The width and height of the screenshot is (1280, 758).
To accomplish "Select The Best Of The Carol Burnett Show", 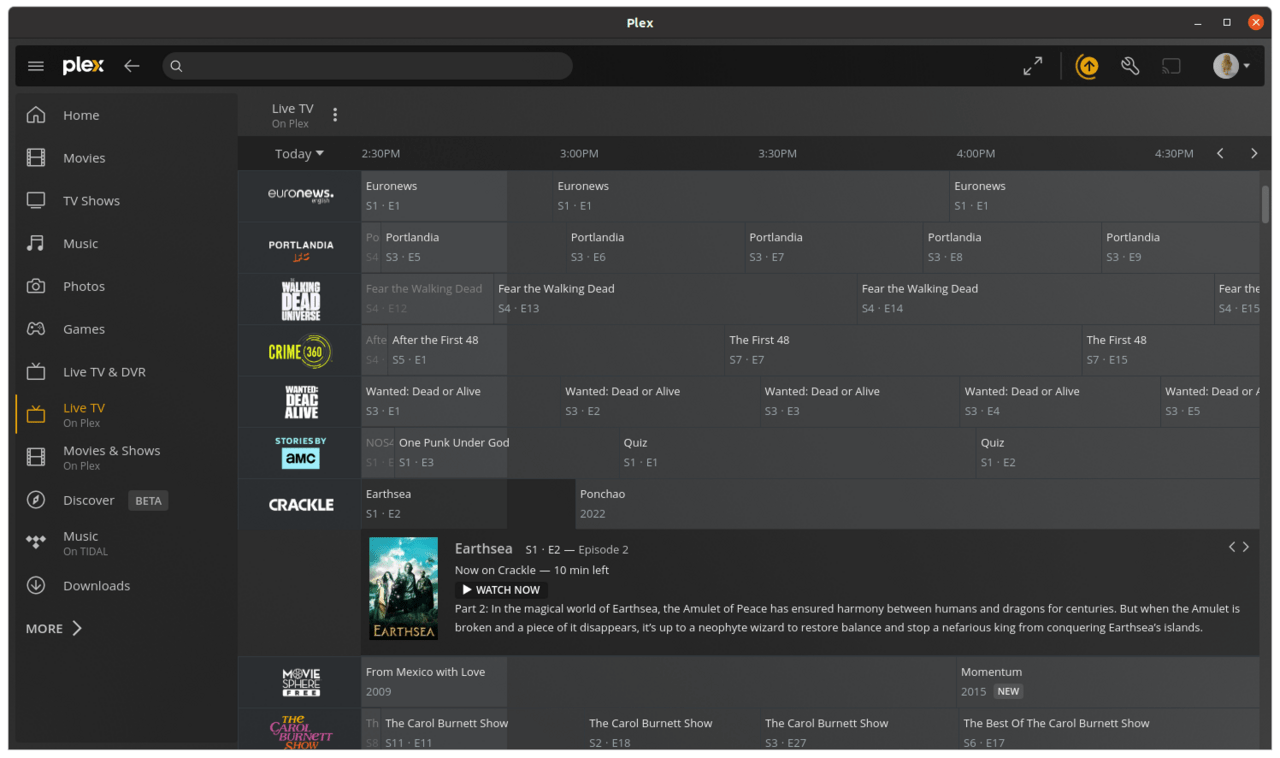I will coord(1109,731).
